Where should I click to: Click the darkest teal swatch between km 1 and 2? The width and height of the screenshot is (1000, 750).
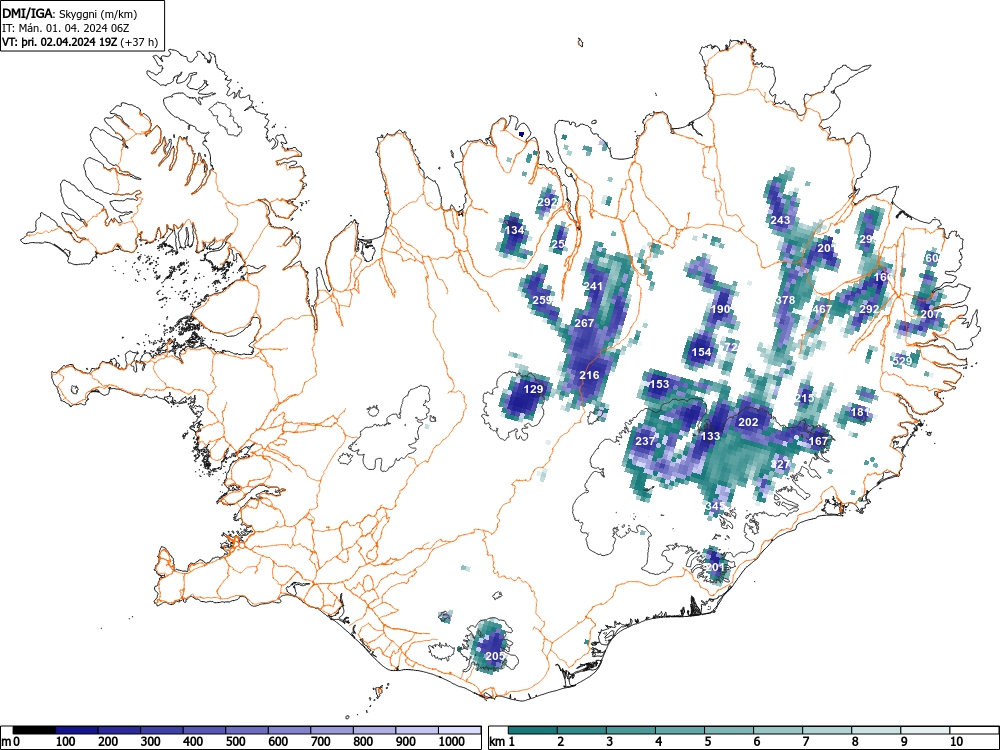(533, 730)
